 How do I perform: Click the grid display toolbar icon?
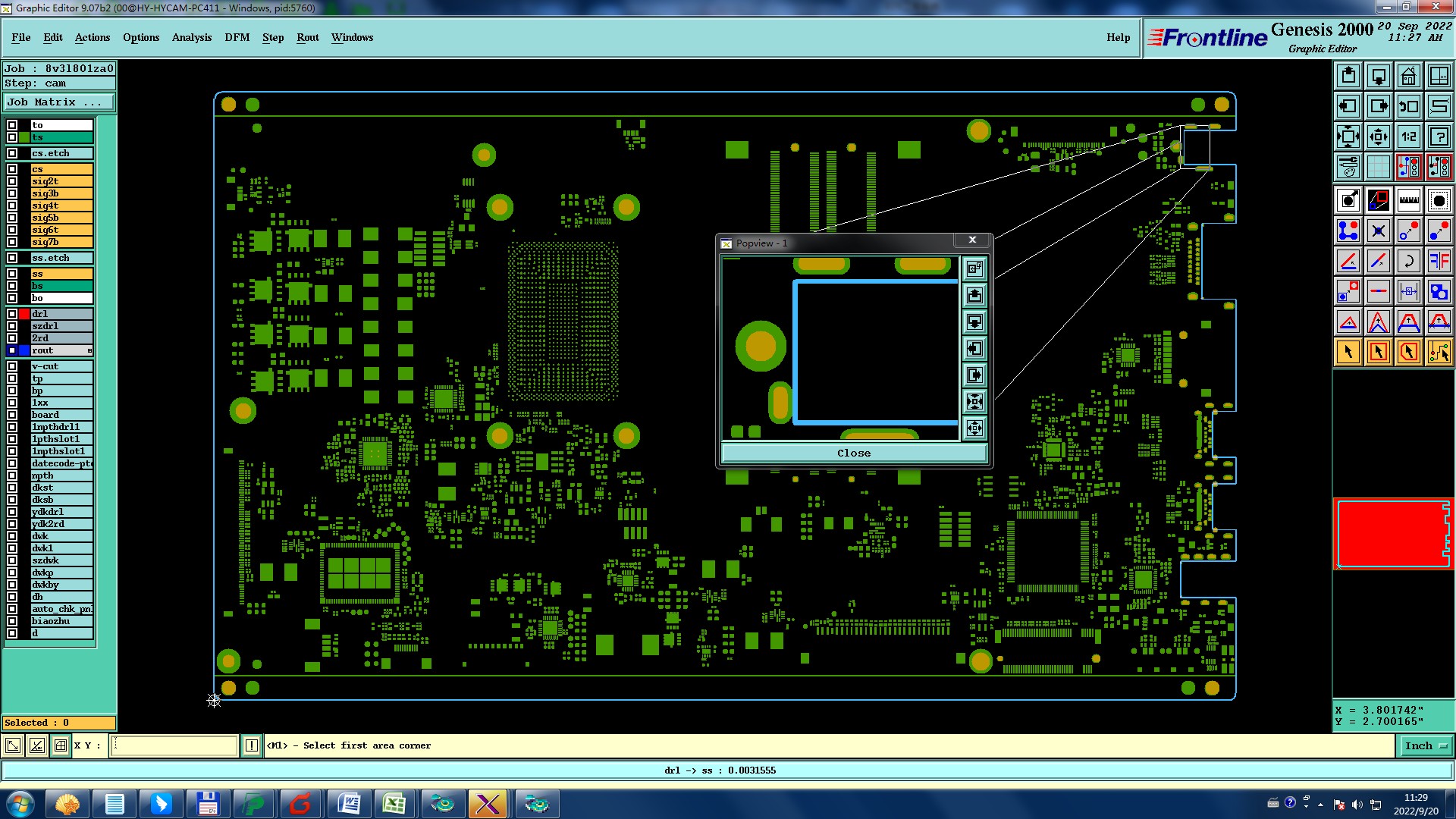click(1378, 167)
